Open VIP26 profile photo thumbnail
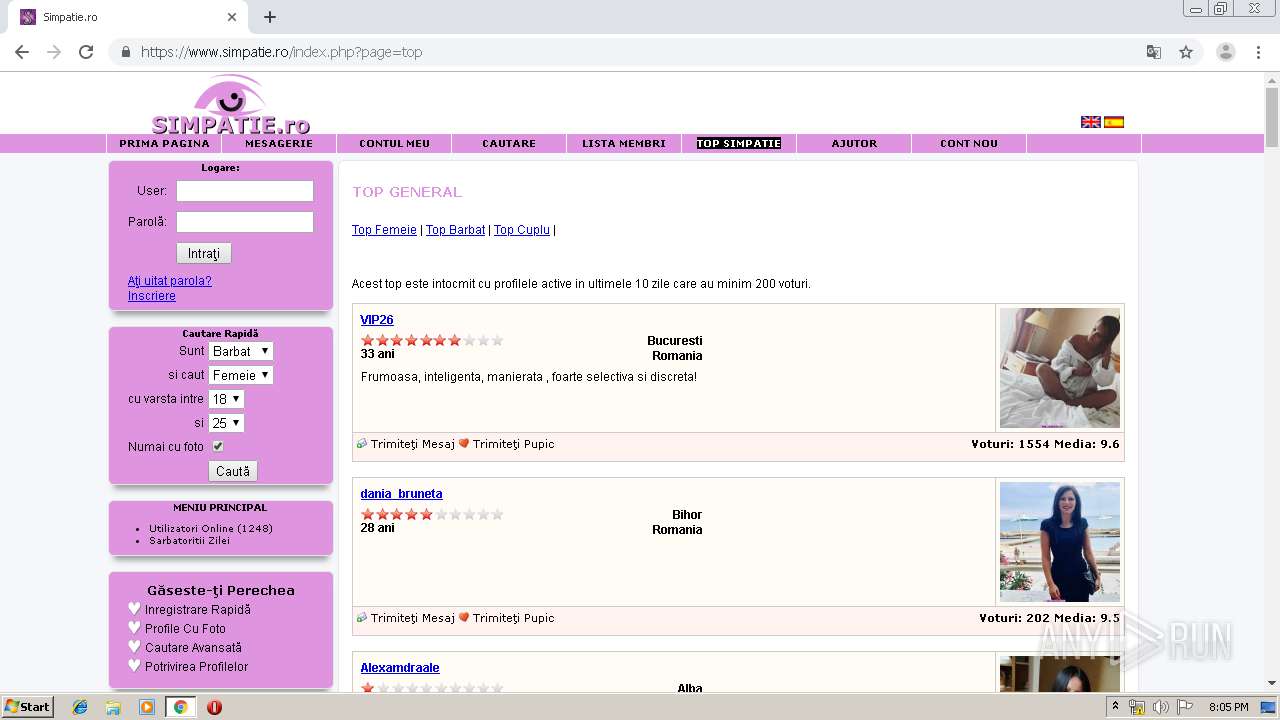Viewport: 1280px width, 720px height. click(x=1060, y=368)
